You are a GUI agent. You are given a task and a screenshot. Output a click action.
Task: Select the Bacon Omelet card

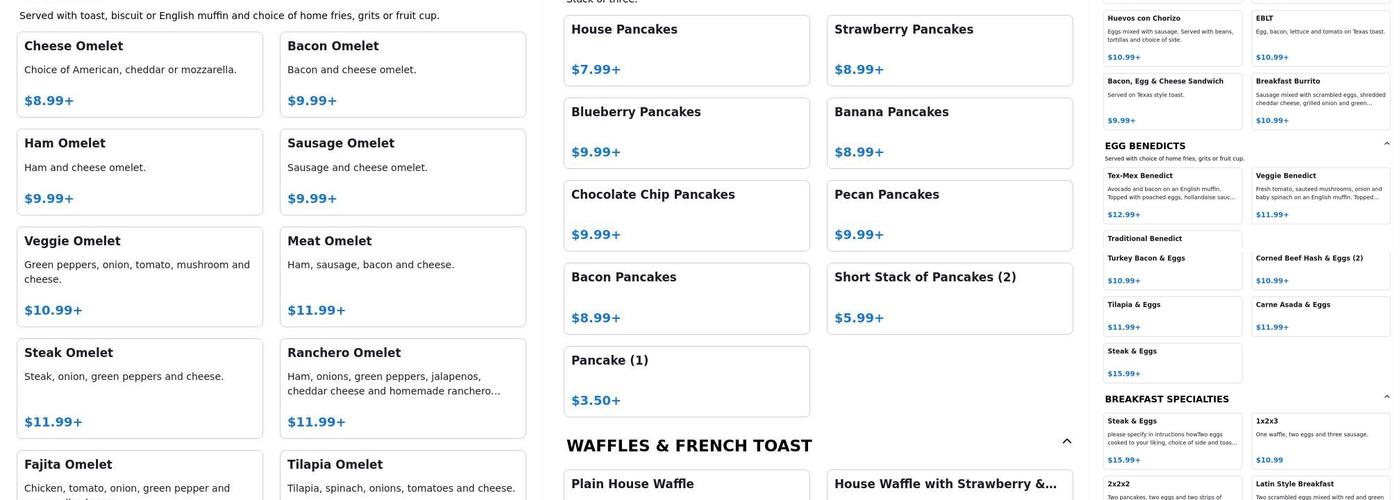pyautogui.click(x=403, y=74)
